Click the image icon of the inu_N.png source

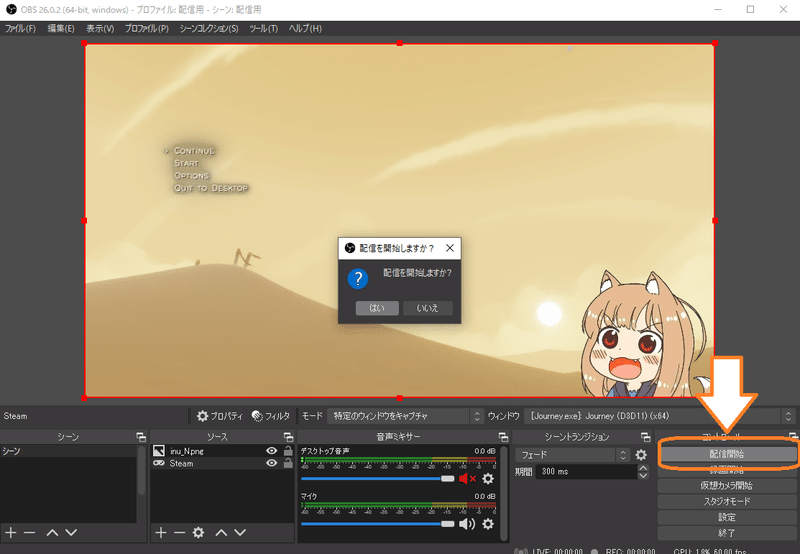tap(159, 451)
